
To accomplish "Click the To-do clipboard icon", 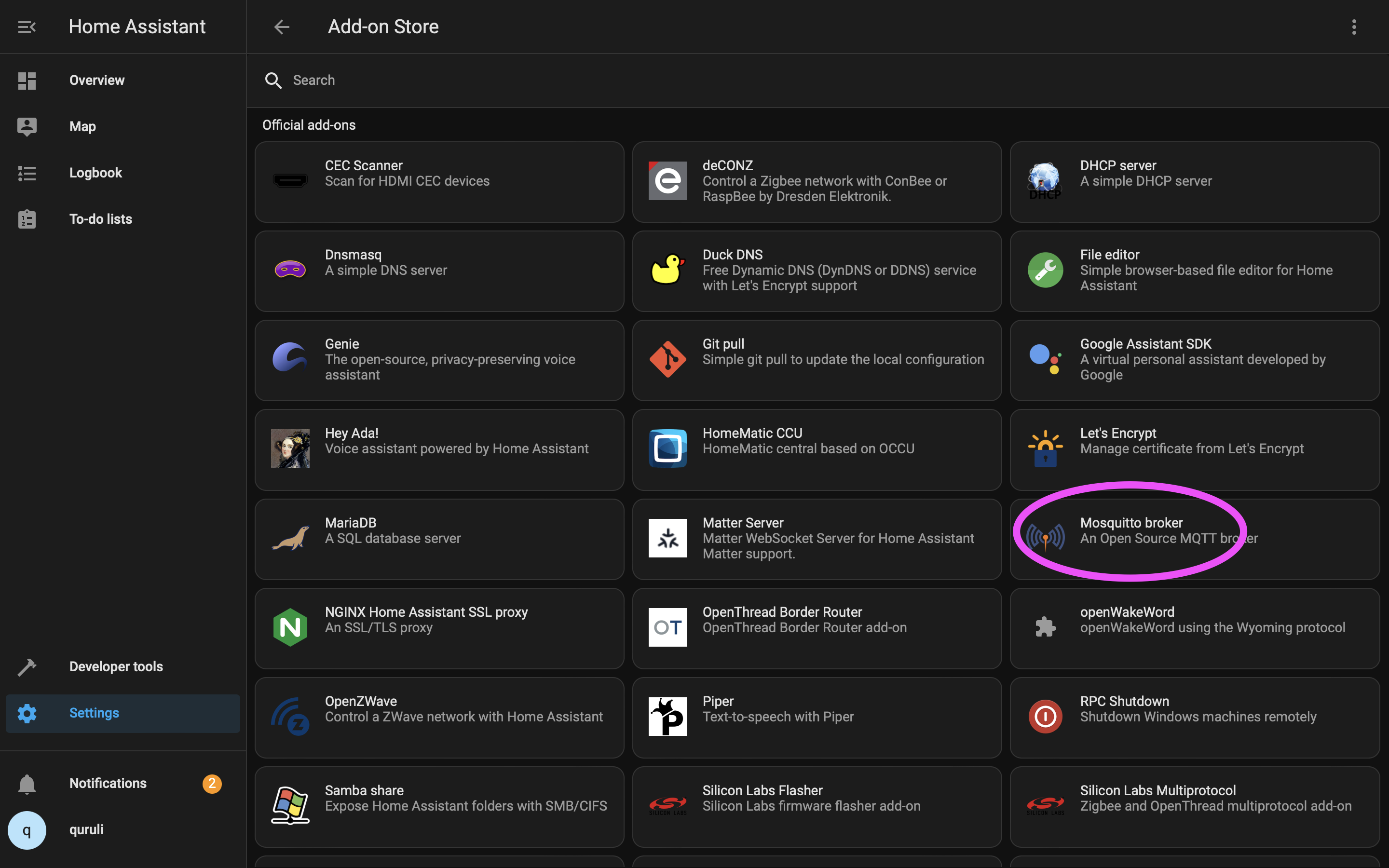I will (x=27, y=219).
